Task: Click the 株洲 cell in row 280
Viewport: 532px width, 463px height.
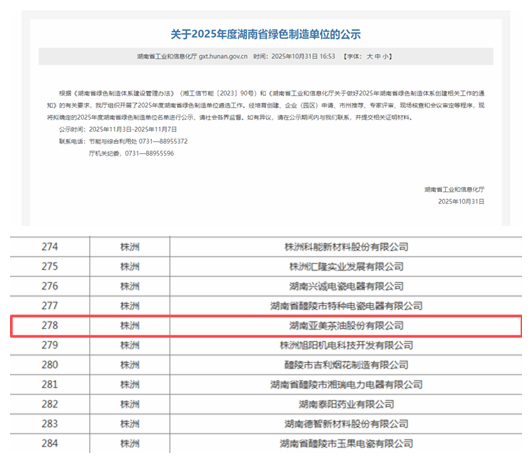Action: (130, 365)
